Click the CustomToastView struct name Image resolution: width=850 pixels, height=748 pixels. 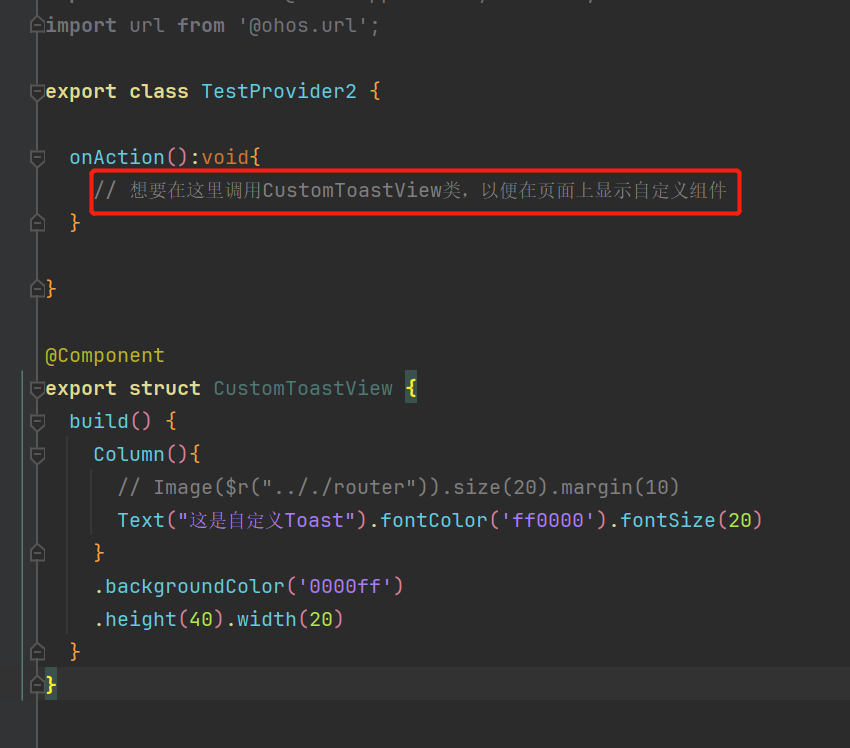tap(303, 388)
